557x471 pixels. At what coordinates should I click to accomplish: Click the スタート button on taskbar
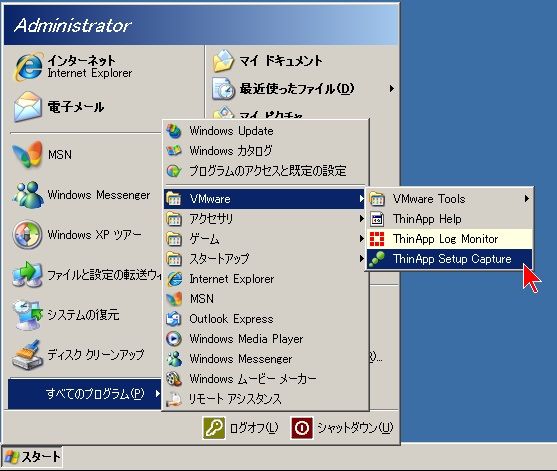(32, 457)
